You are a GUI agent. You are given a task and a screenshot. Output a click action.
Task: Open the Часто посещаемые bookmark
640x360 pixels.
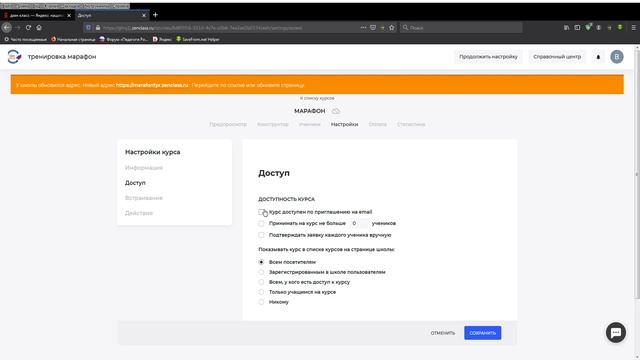[25, 40]
